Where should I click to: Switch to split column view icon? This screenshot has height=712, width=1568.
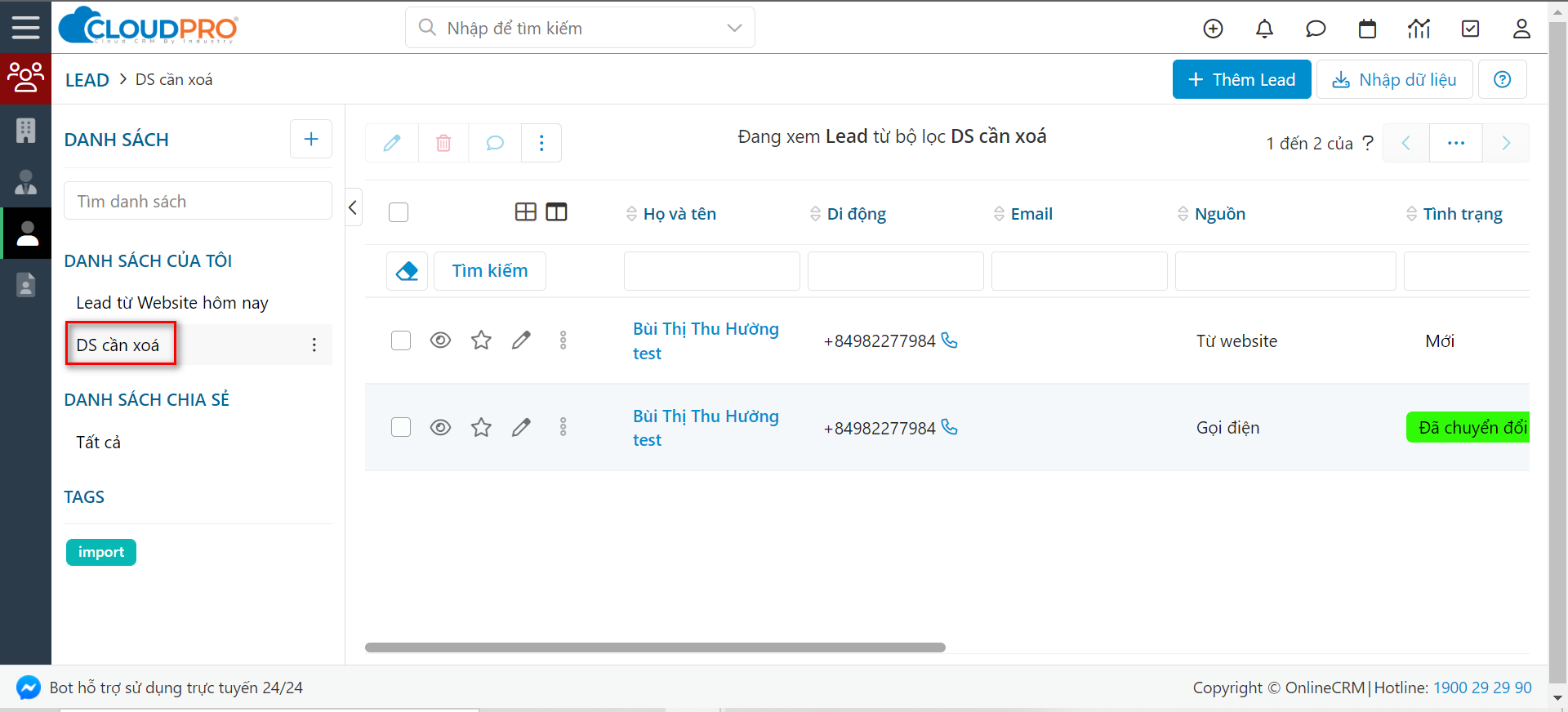[556, 212]
